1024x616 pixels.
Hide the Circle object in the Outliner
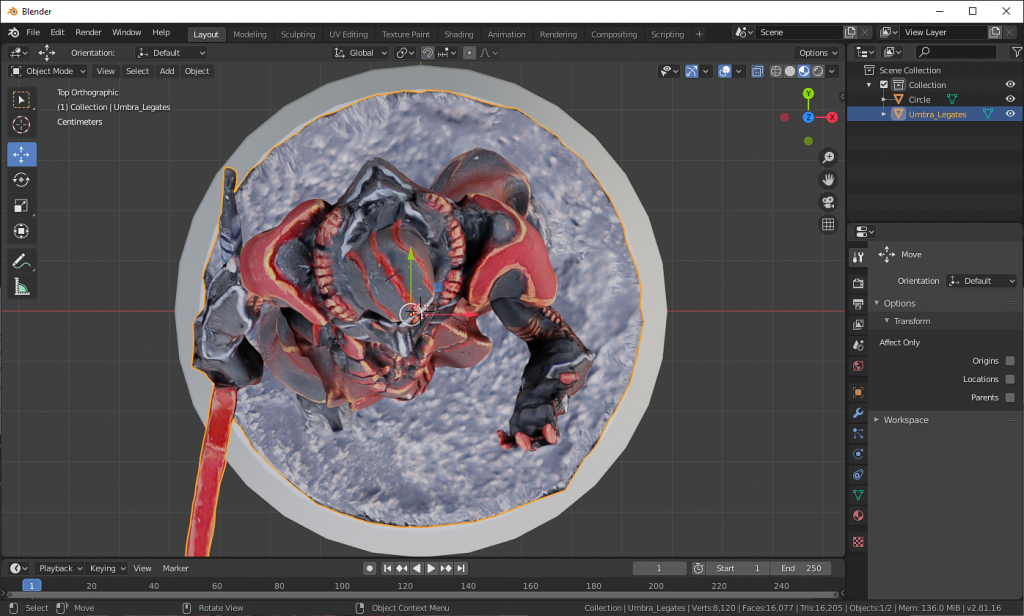click(1009, 99)
